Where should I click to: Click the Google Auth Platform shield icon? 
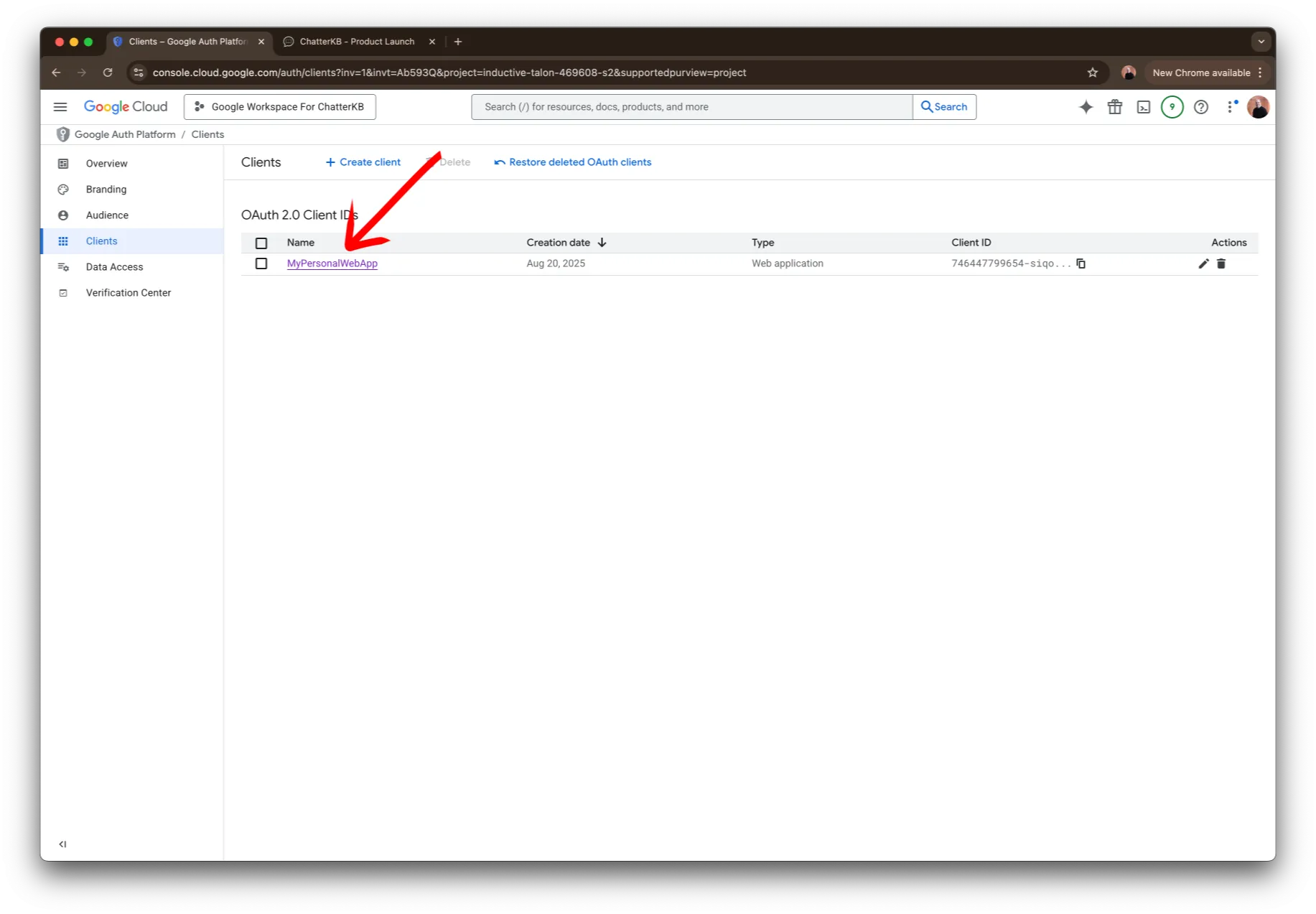pyautogui.click(x=63, y=134)
